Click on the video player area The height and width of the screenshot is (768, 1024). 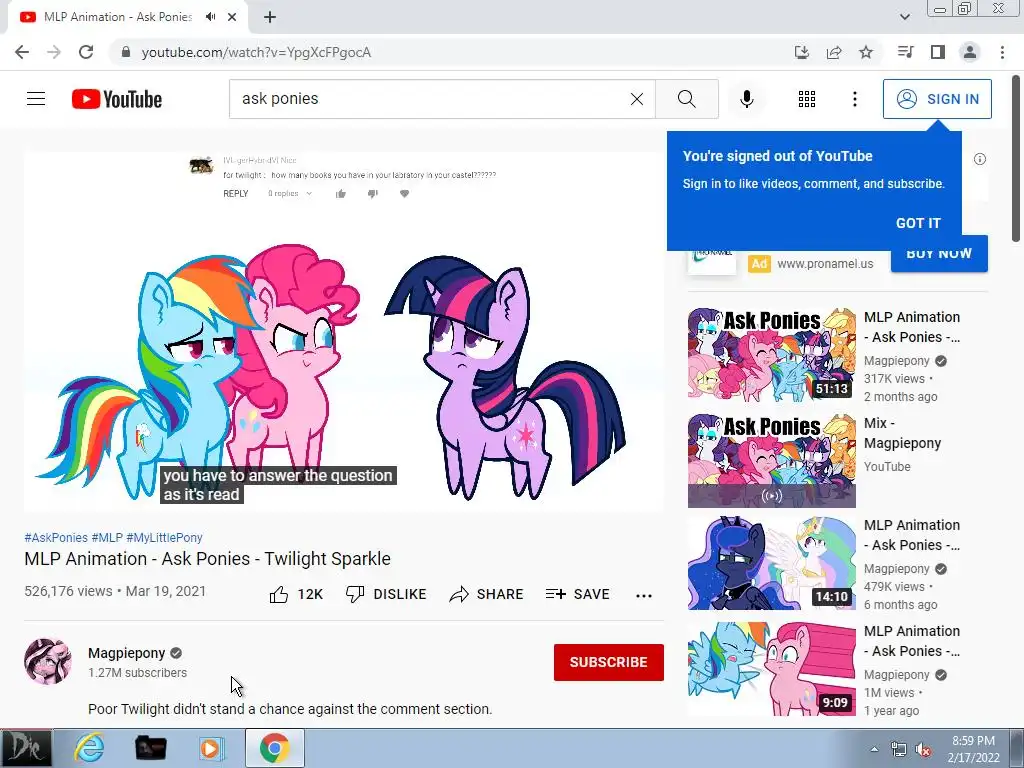pos(344,332)
